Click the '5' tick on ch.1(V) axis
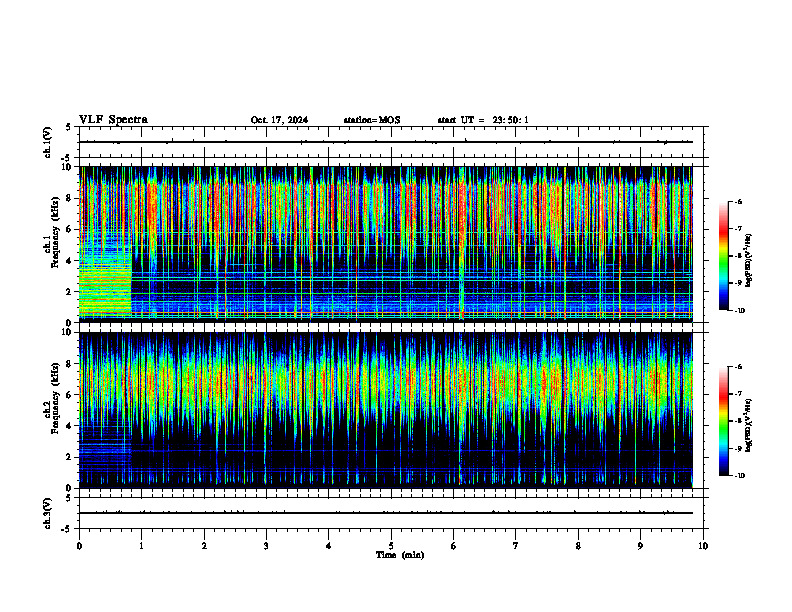The width and height of the screenshot is (792, 612). [x=68, y=127]
